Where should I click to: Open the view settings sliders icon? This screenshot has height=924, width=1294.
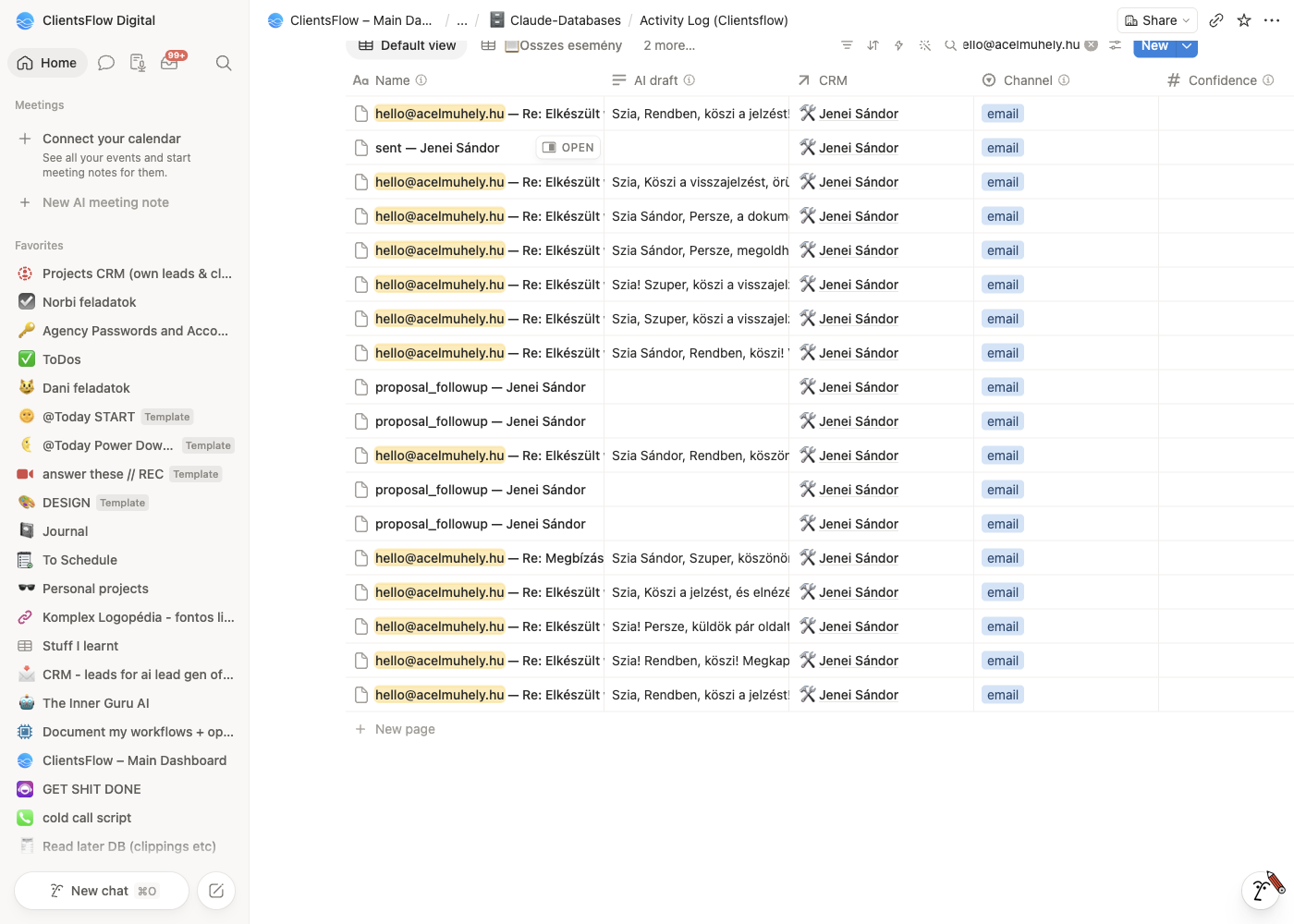pos(1116,45)
